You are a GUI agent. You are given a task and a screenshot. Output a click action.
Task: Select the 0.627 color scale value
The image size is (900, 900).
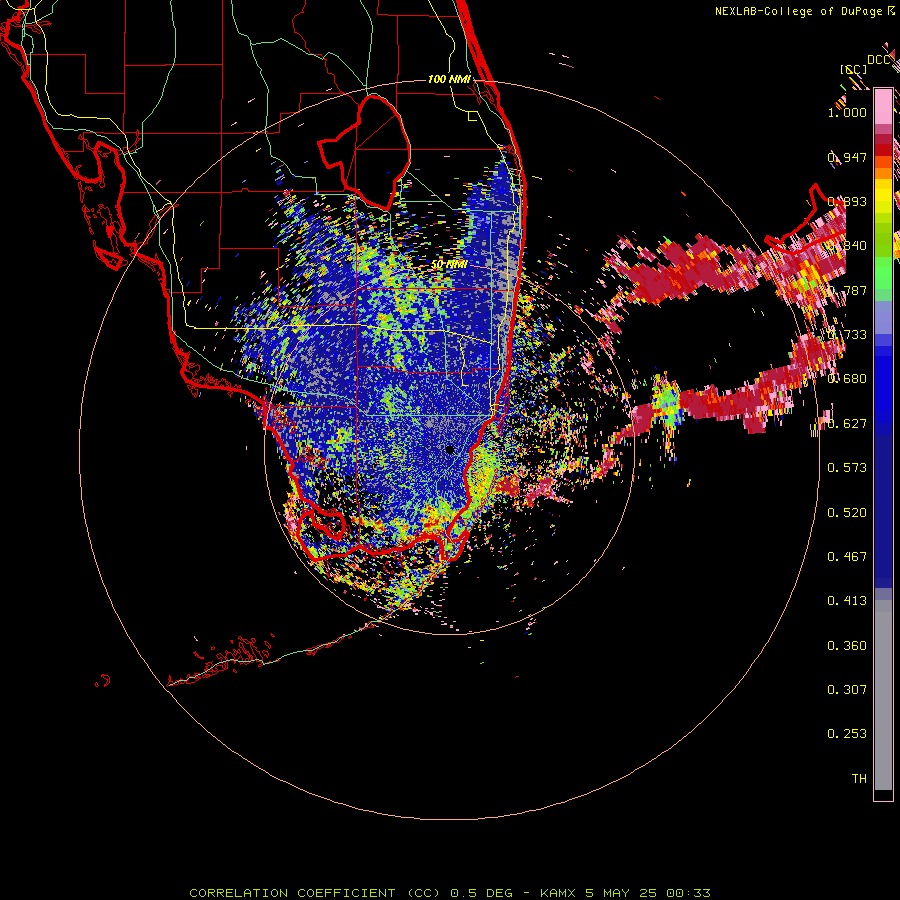tap(847, 424)
